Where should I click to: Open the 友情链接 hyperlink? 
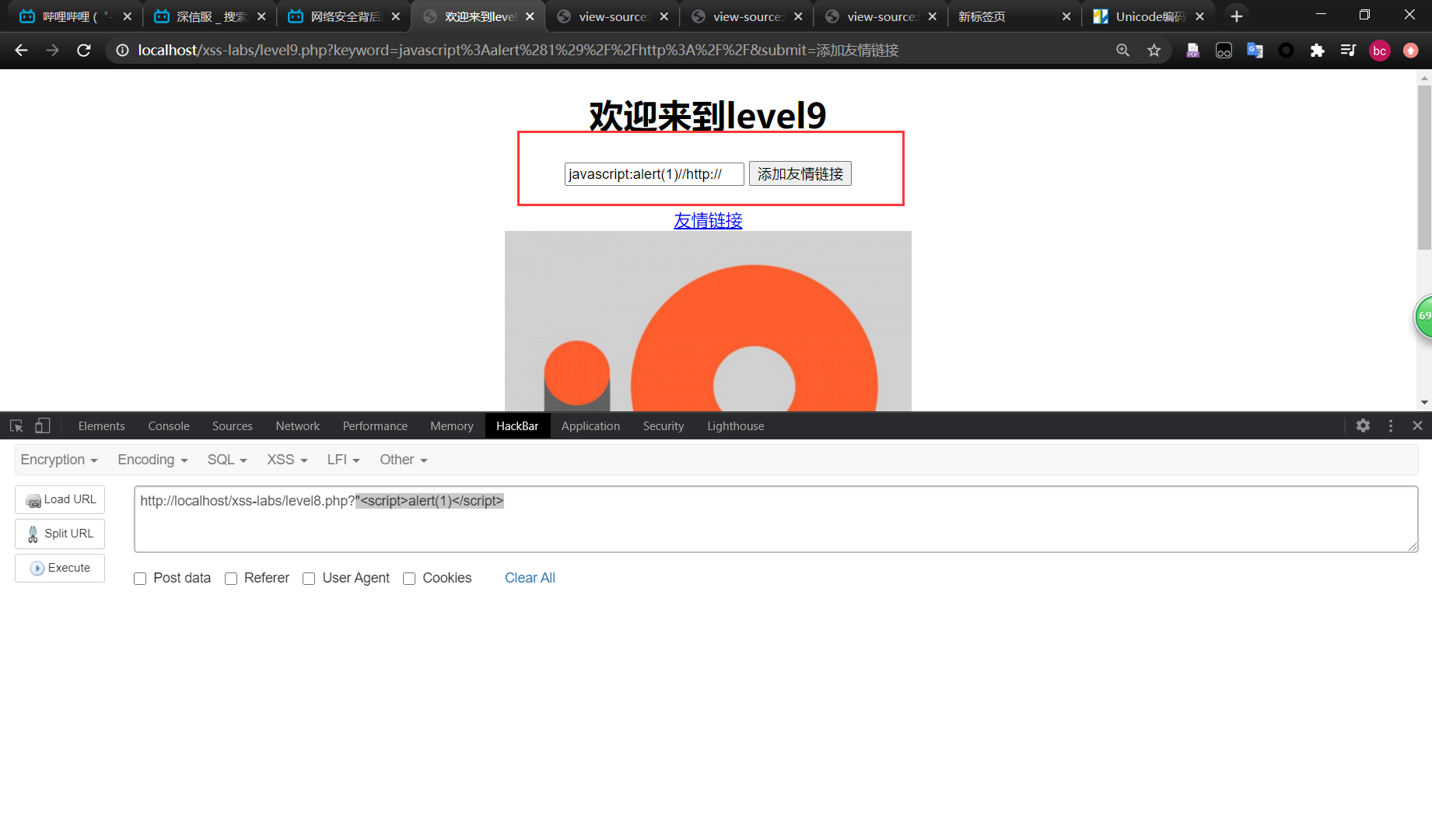708,221
